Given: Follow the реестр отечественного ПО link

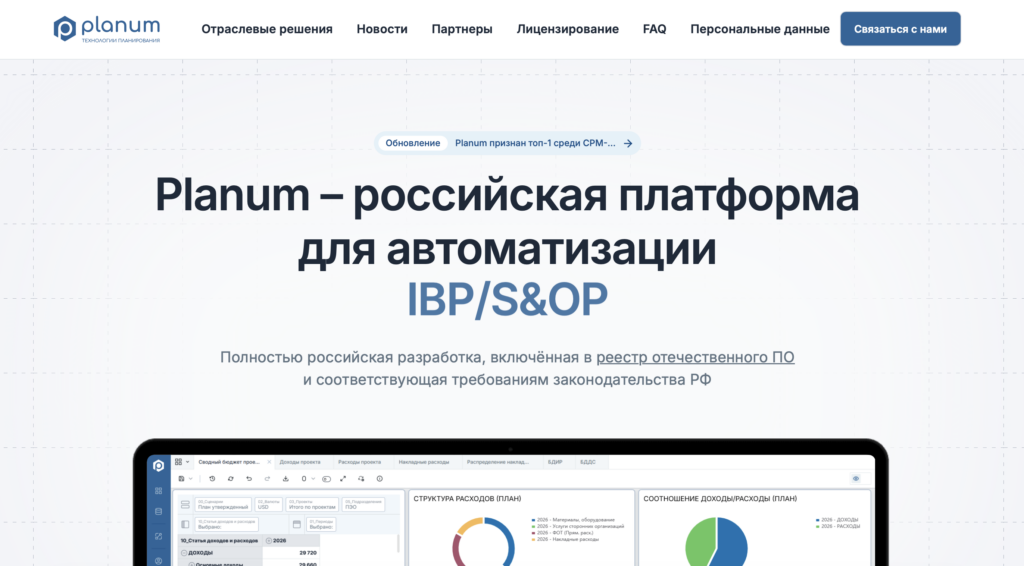Looking at the screenshot, I should 695,357.
